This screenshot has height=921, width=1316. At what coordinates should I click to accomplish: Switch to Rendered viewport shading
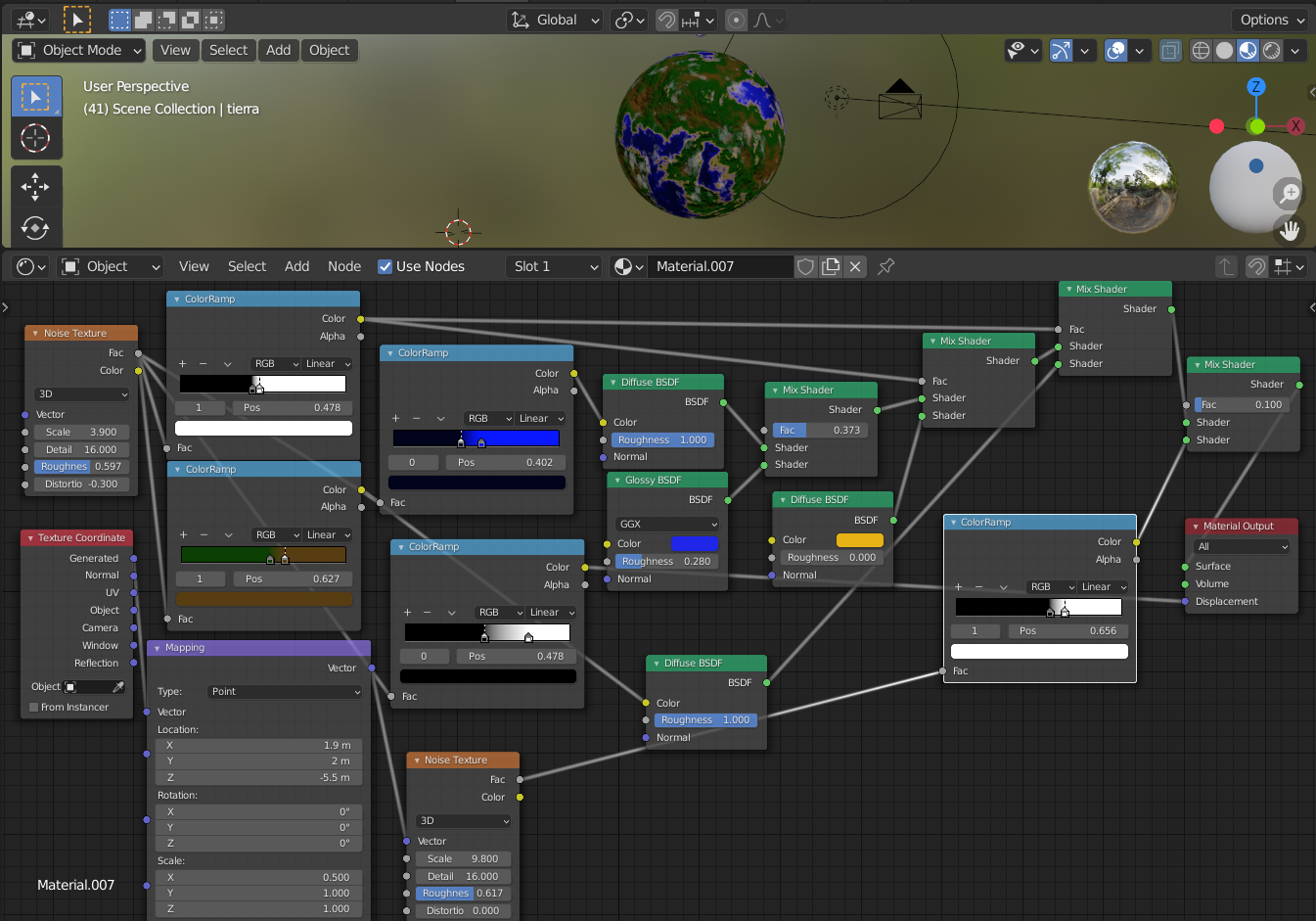pos(1271,50)
